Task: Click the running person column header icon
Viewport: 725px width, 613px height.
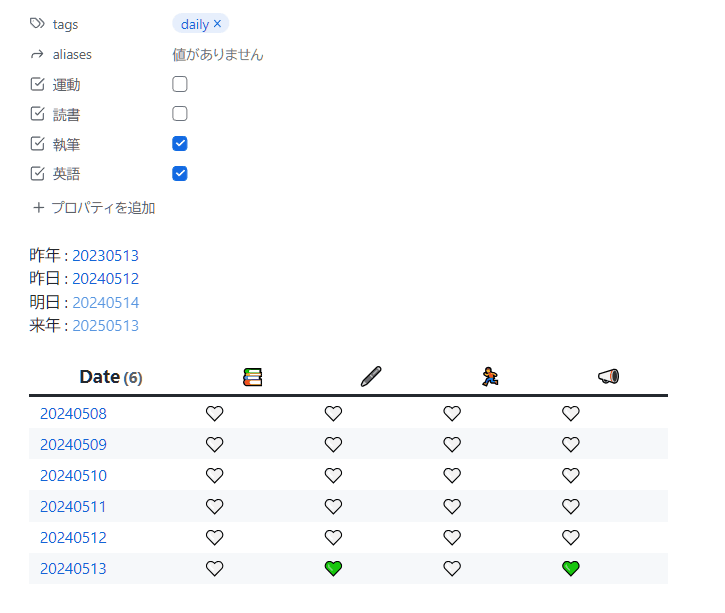Action: point(489,377)
